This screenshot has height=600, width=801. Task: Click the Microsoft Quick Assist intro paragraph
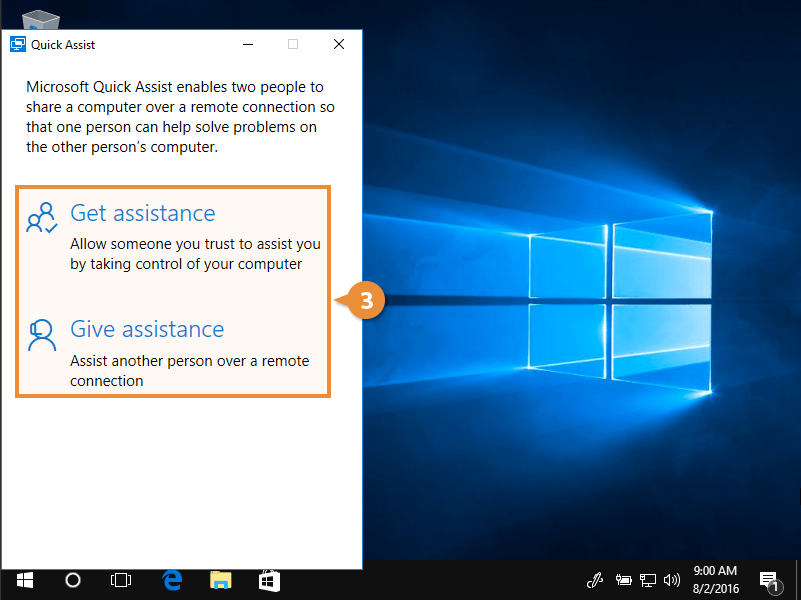pyautogui.click(x=180, y=117)
